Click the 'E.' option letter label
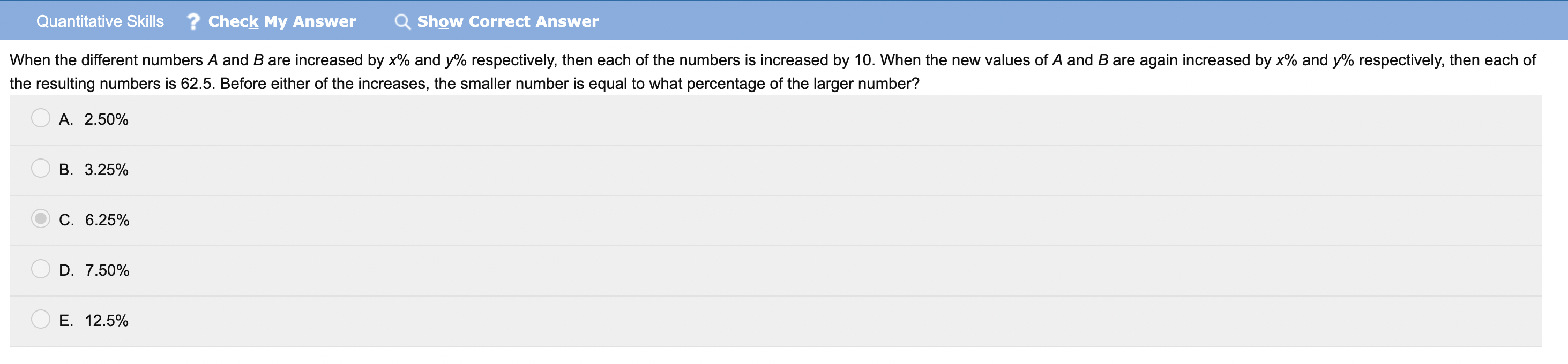Screen dimensions: 1568x364 [x=66, y=321]
